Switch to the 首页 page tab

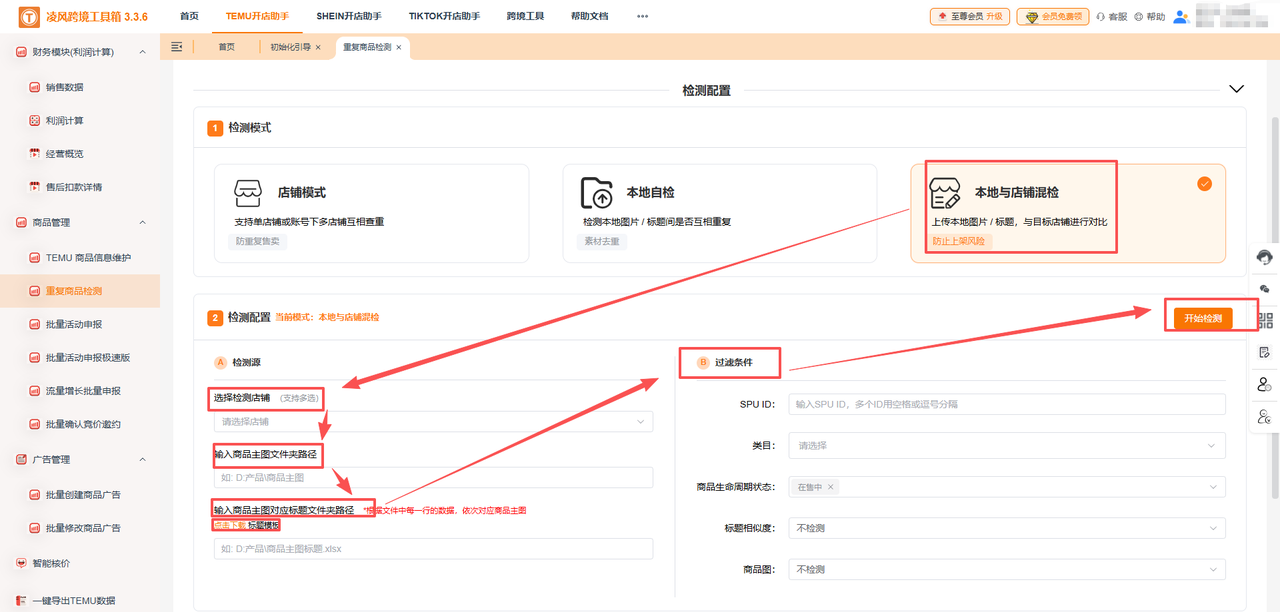227,47
